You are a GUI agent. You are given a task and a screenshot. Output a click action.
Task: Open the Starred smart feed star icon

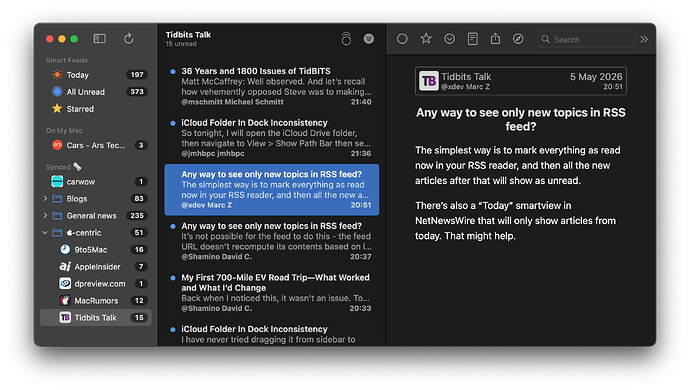click(57, 108)
